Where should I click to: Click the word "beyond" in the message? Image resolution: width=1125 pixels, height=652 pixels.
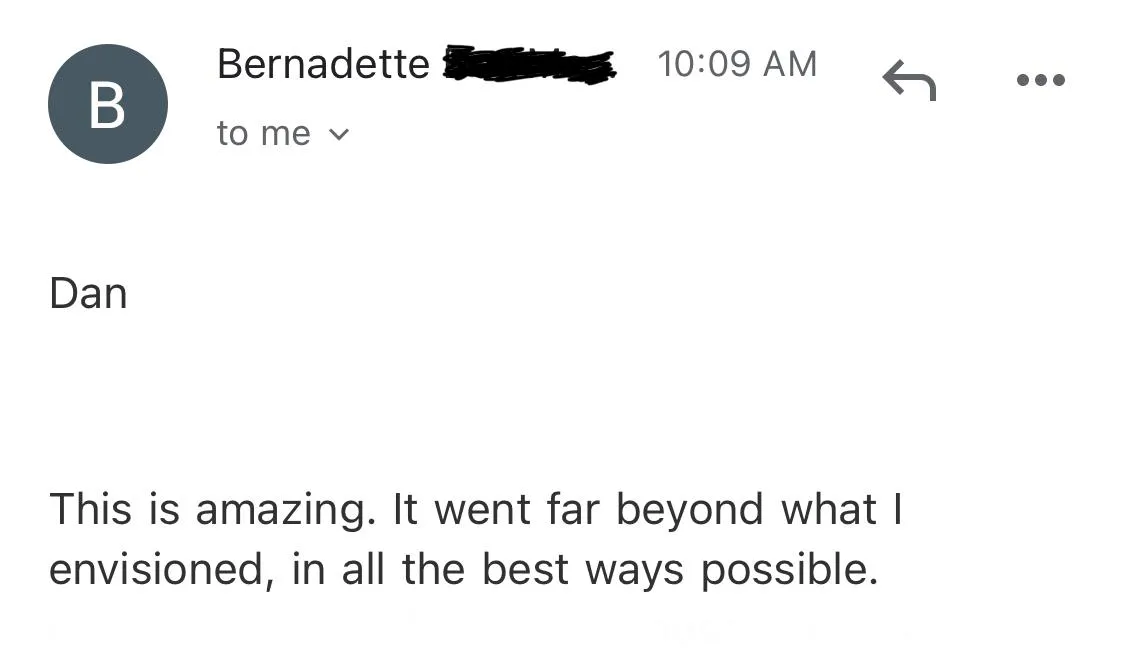pyautogui.click(x=689, y=510)
